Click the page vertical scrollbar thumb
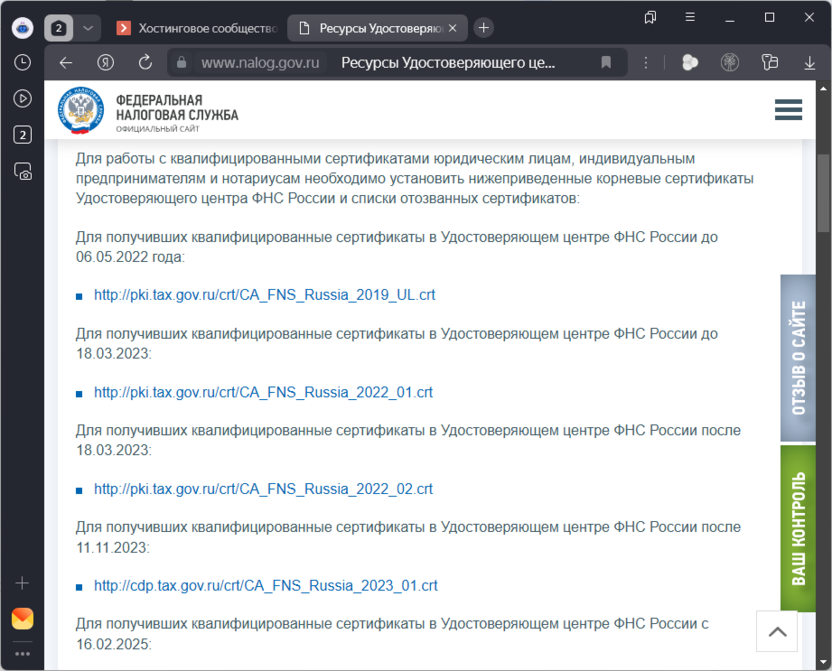832x671 pixels. pos(824,193)
